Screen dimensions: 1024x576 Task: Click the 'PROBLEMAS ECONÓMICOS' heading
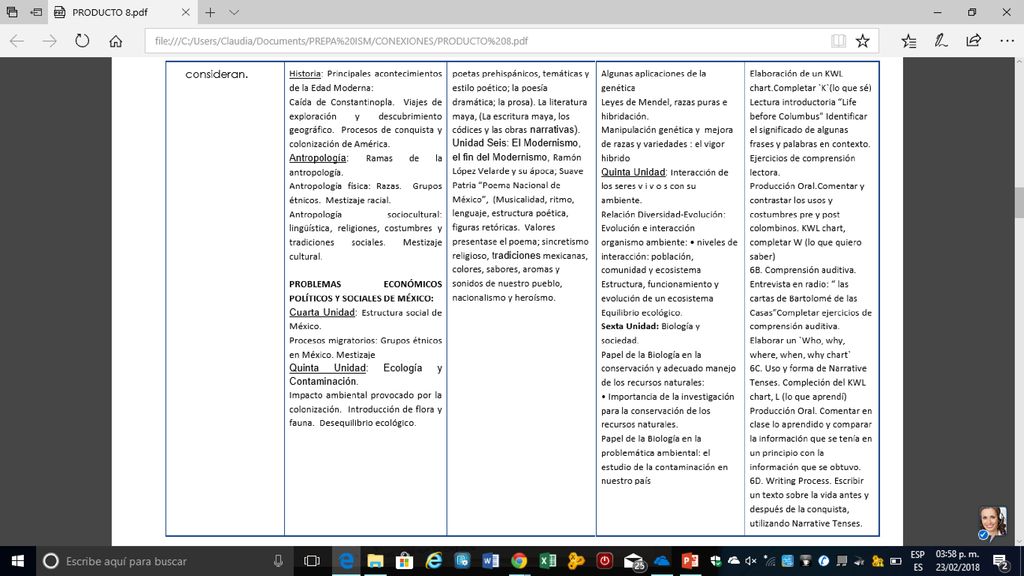[x=366, y=284]
